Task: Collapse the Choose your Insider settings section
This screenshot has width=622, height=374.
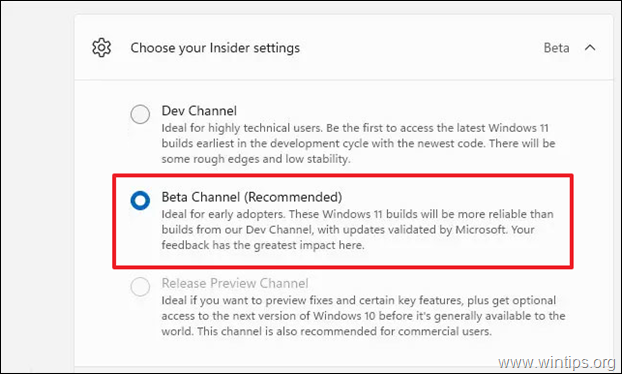Action: click(x=590, y=48)
